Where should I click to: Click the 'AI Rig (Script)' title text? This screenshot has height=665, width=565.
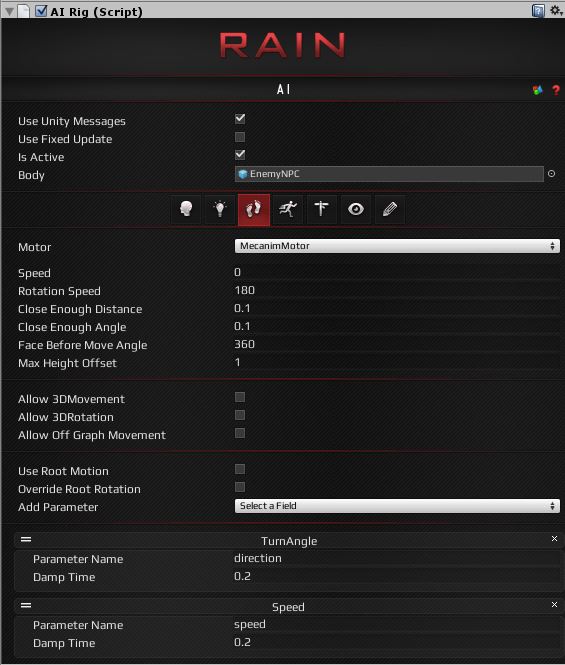(96, 12)
